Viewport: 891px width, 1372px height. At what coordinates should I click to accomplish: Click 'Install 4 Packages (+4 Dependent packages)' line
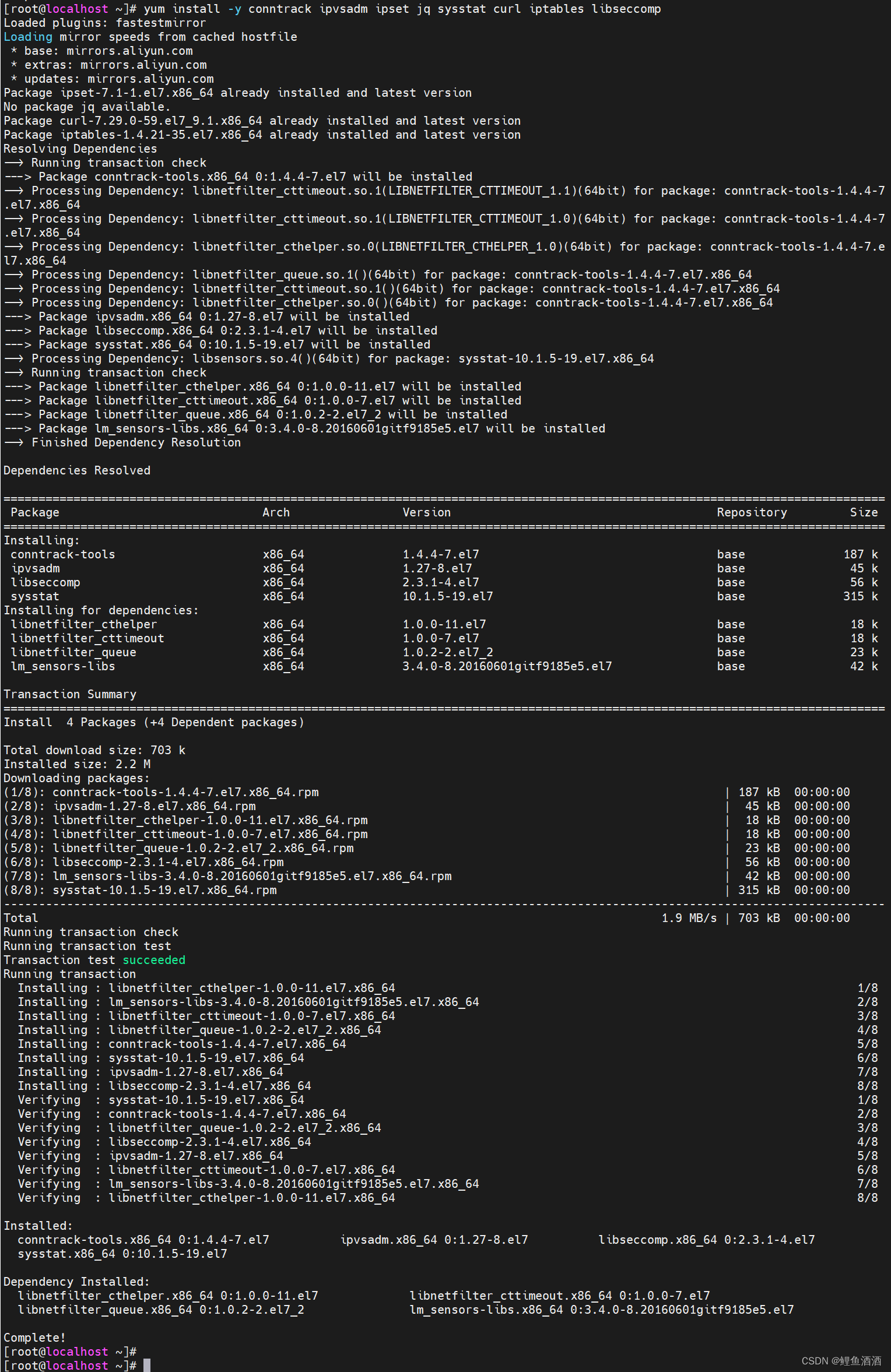tap(154, 722)
